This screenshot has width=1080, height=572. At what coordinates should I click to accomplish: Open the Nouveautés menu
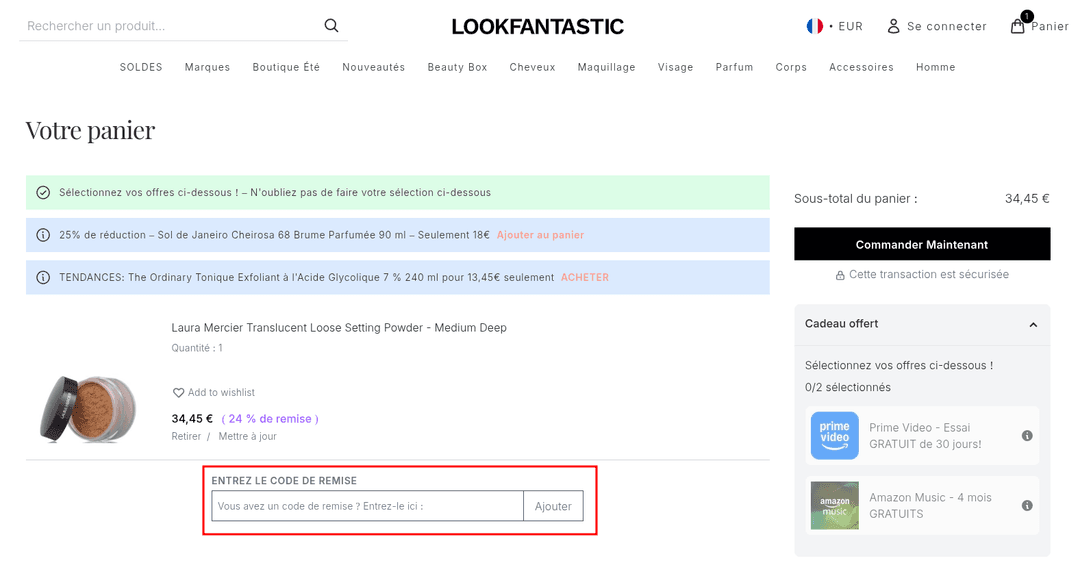(373, 67)
